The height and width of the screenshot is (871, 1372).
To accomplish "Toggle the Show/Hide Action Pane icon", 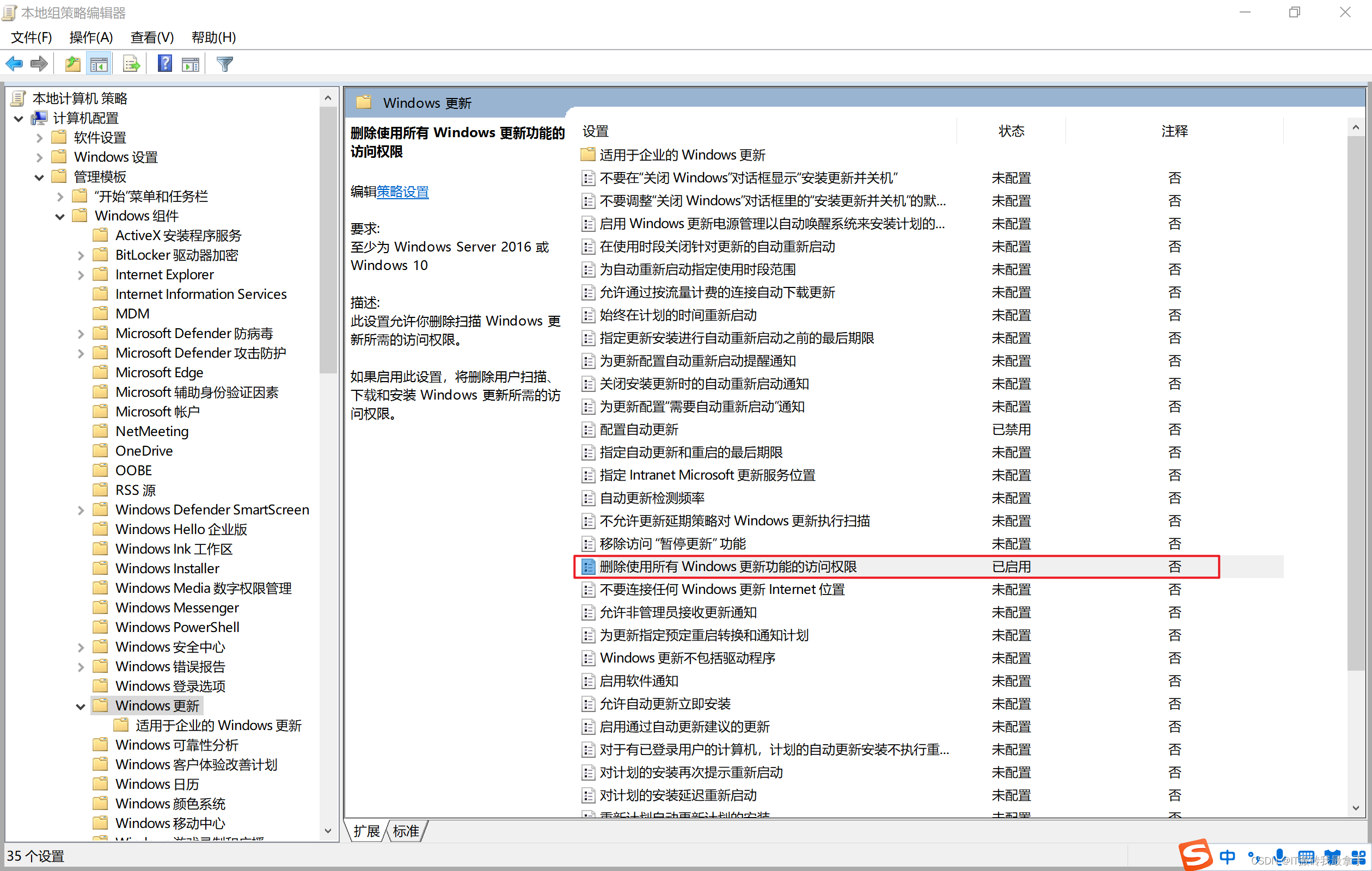I will point(191,64).
